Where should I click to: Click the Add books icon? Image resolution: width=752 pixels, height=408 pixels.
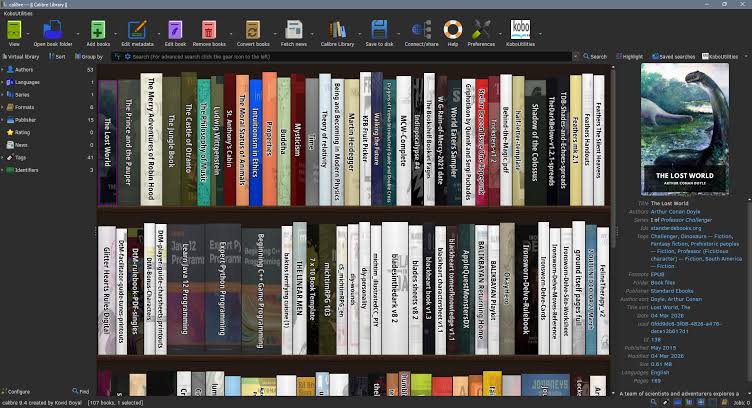coord(98,30)
